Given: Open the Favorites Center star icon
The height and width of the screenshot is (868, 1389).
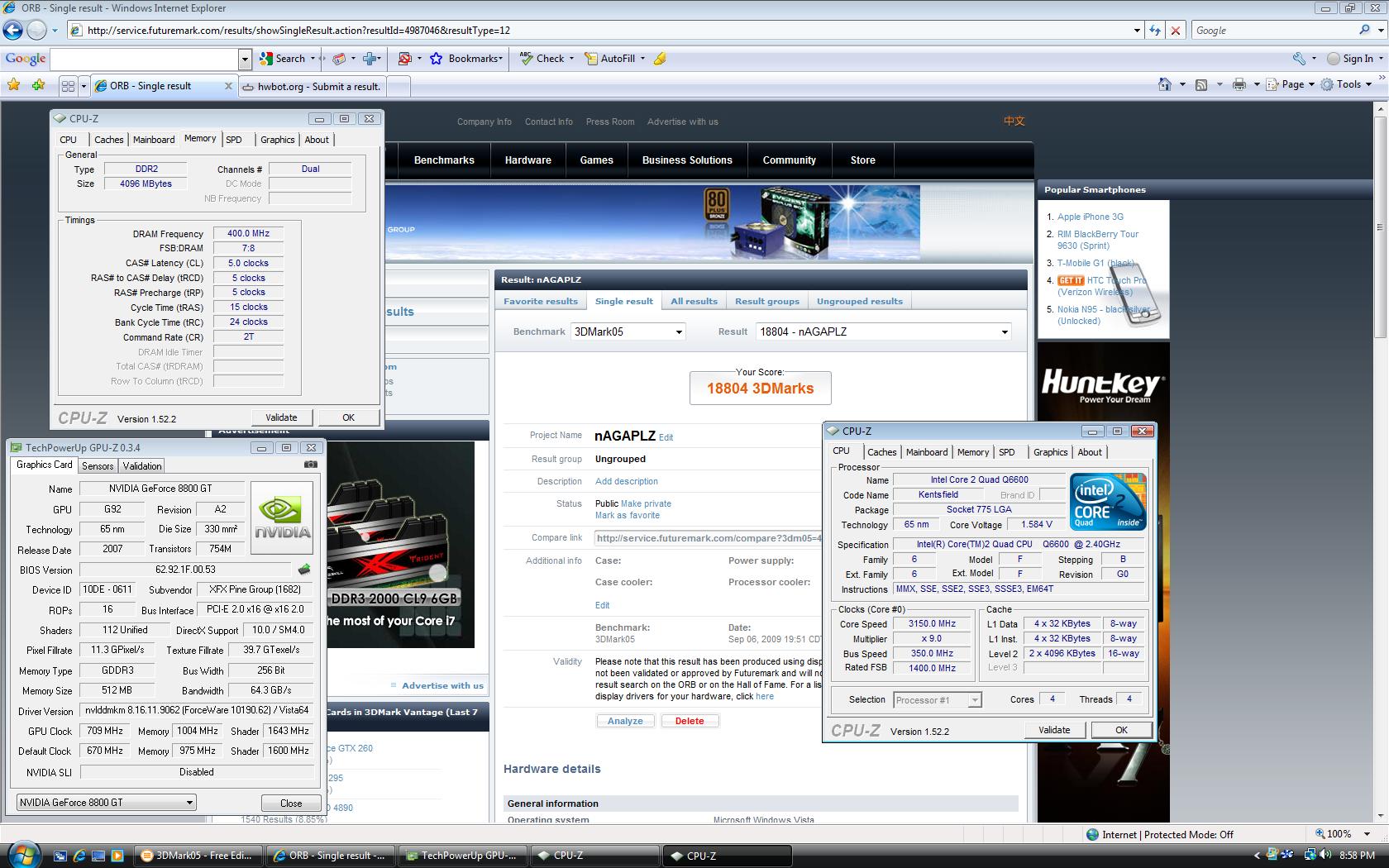Looking at the screenshot, I should click(x=14, y=84).
